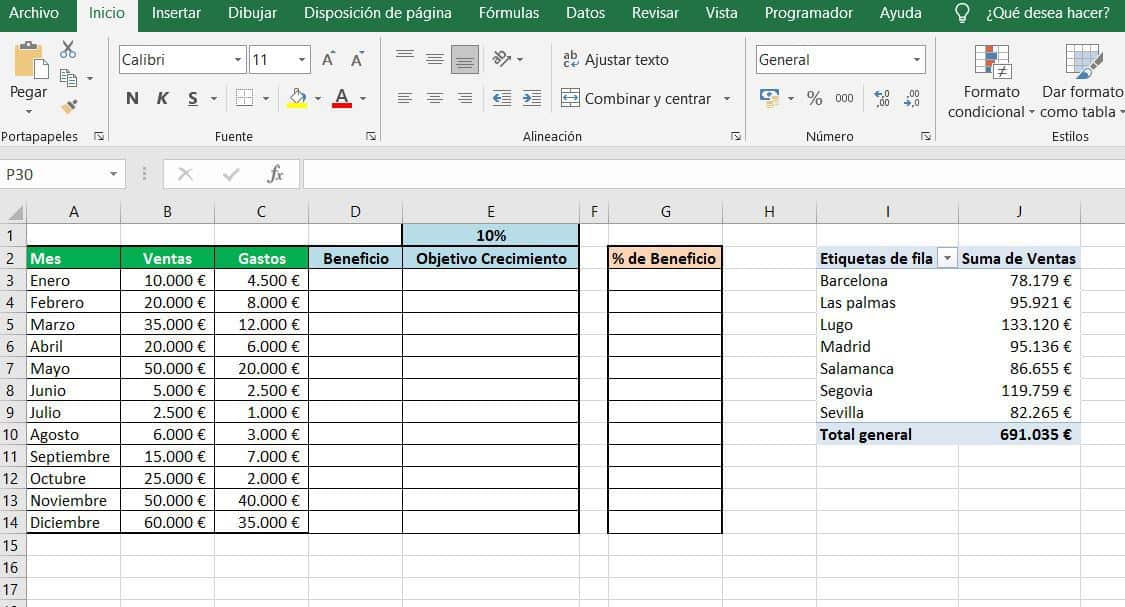Click the text orientation icon
This screenshot has height=607, width=1125.
point(502,59)
